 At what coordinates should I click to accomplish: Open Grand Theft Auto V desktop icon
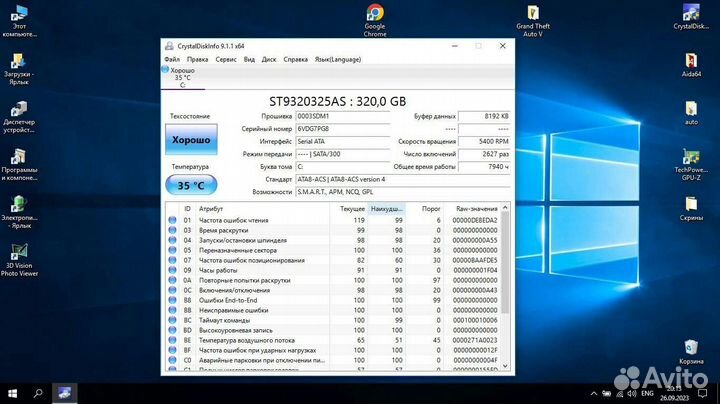coord(533,20)
